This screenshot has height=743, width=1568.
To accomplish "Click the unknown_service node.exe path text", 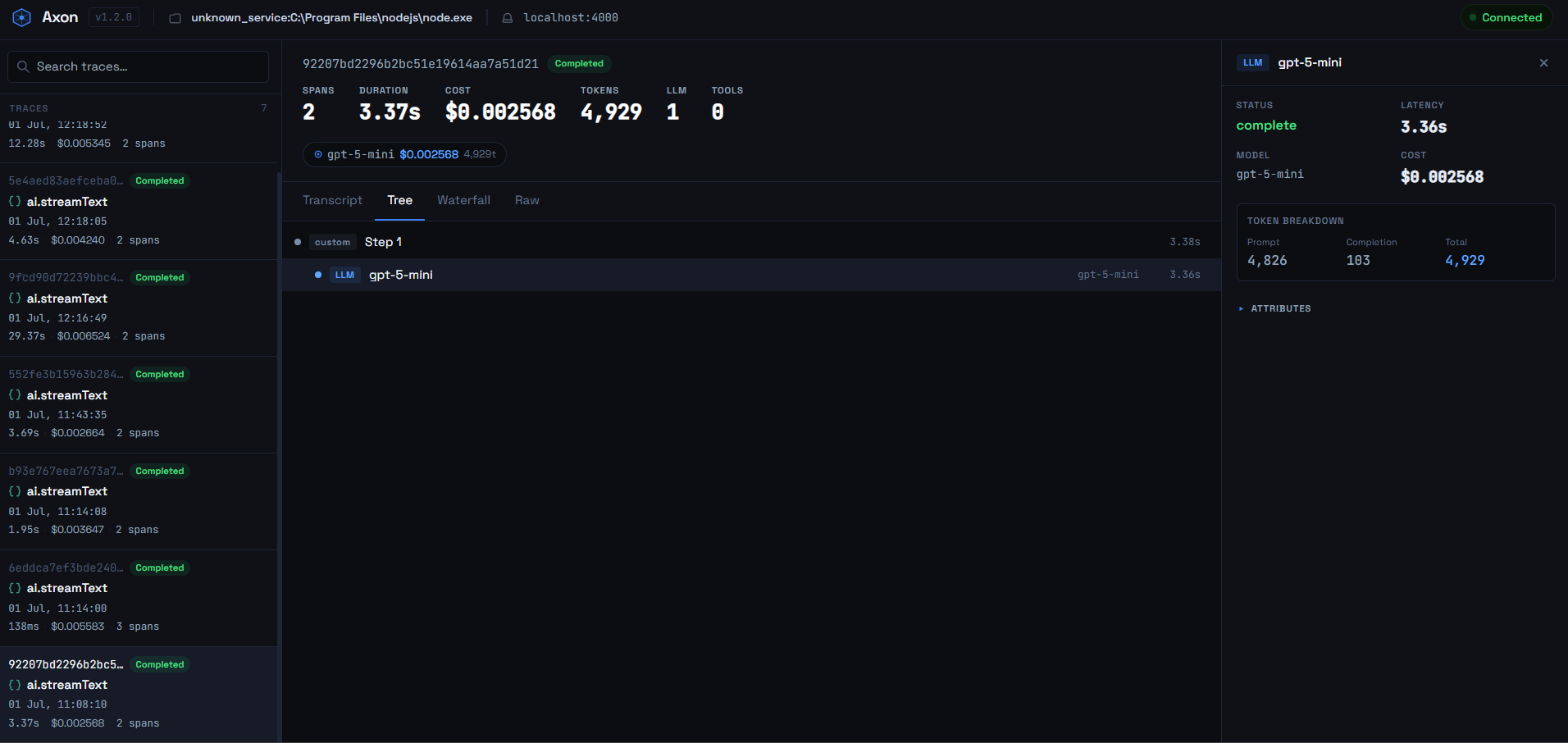I will click(331, 18).
